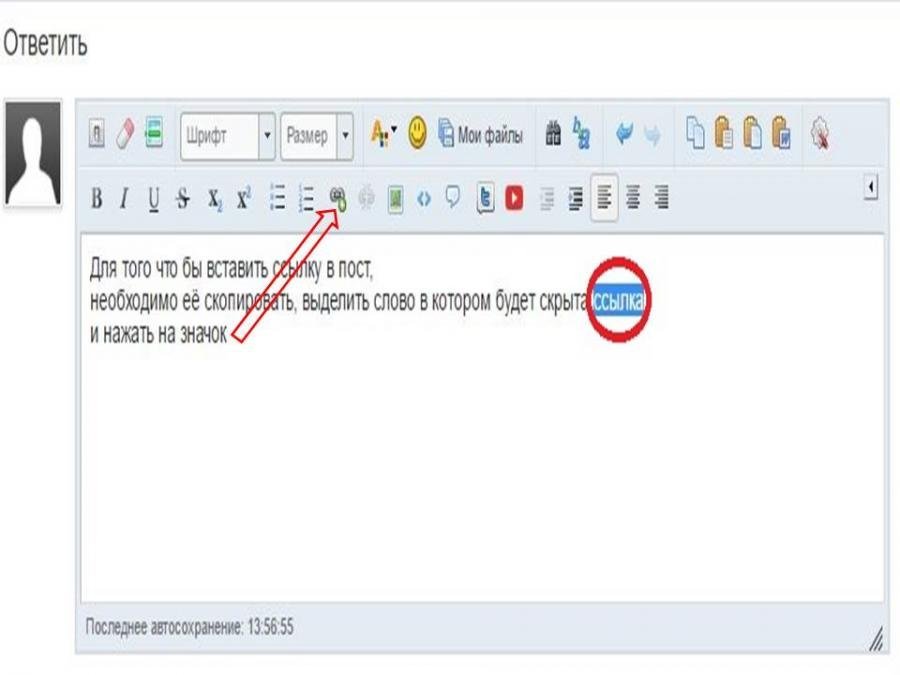Click the highlighted word ссылка
The height and width of the screenshot is (675, 900).
pyautogui.click(x=619, y=301)
